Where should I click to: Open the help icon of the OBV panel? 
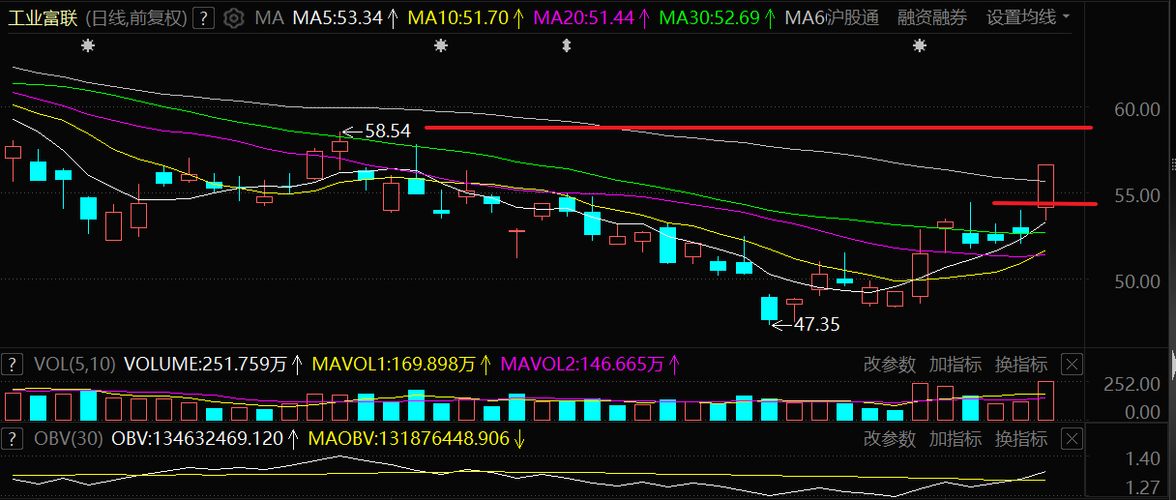(x=12, y=439)
